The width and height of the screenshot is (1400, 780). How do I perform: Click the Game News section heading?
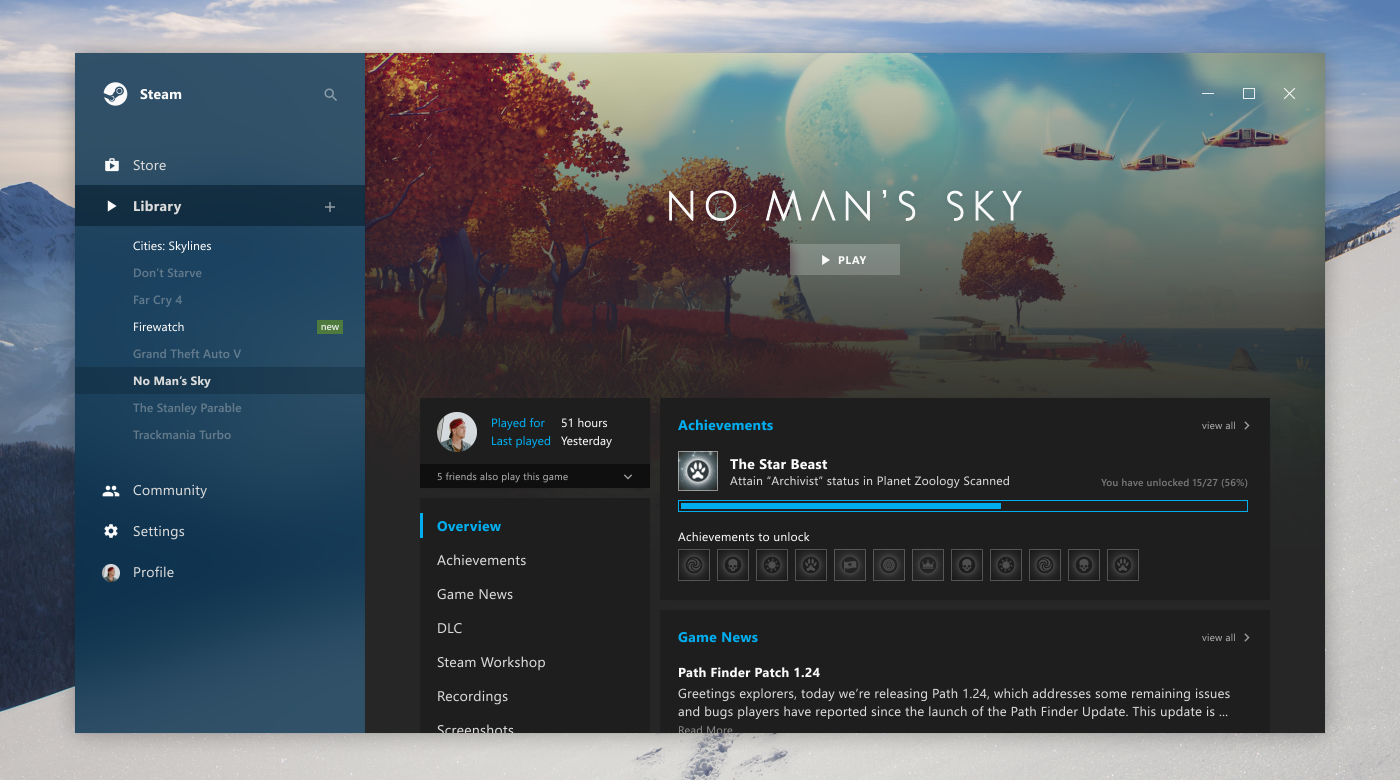pyautogui.click(x=718, y=637)
